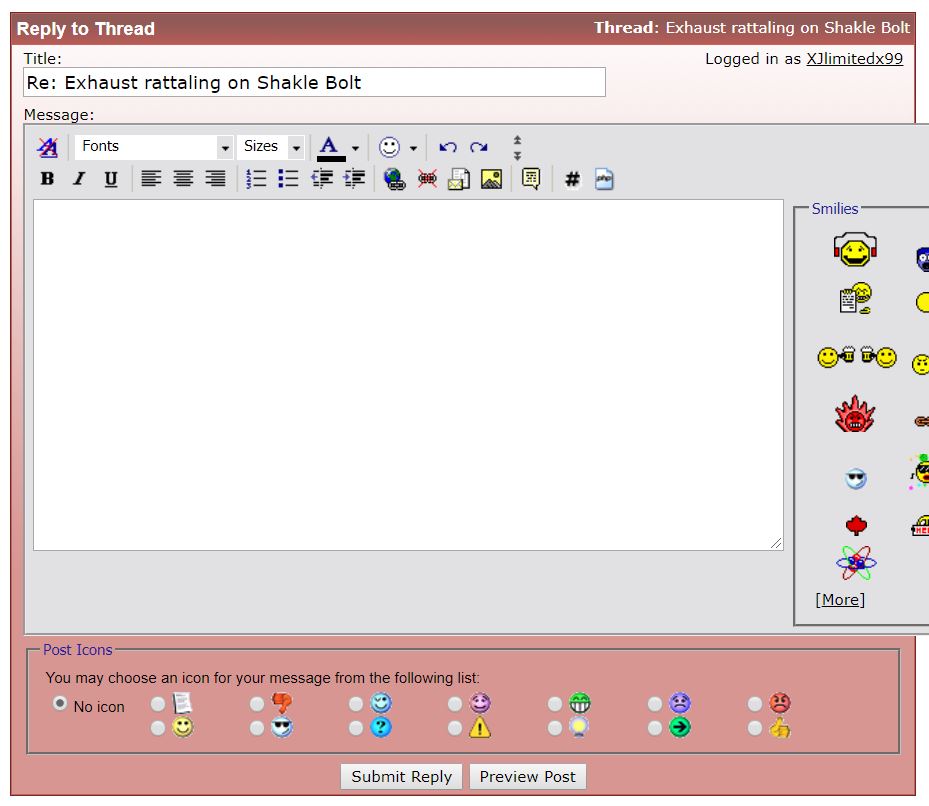Click the Remove Text Formatting icon

coord(47,147)
